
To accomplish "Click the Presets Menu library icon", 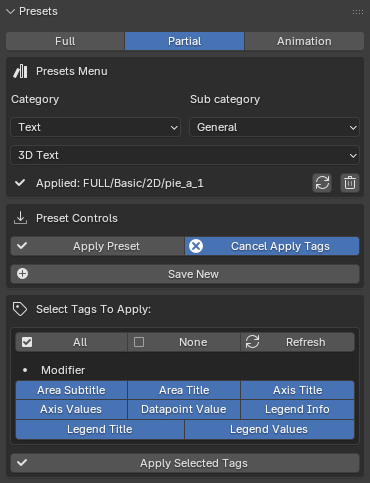I will tap(20, 71).
